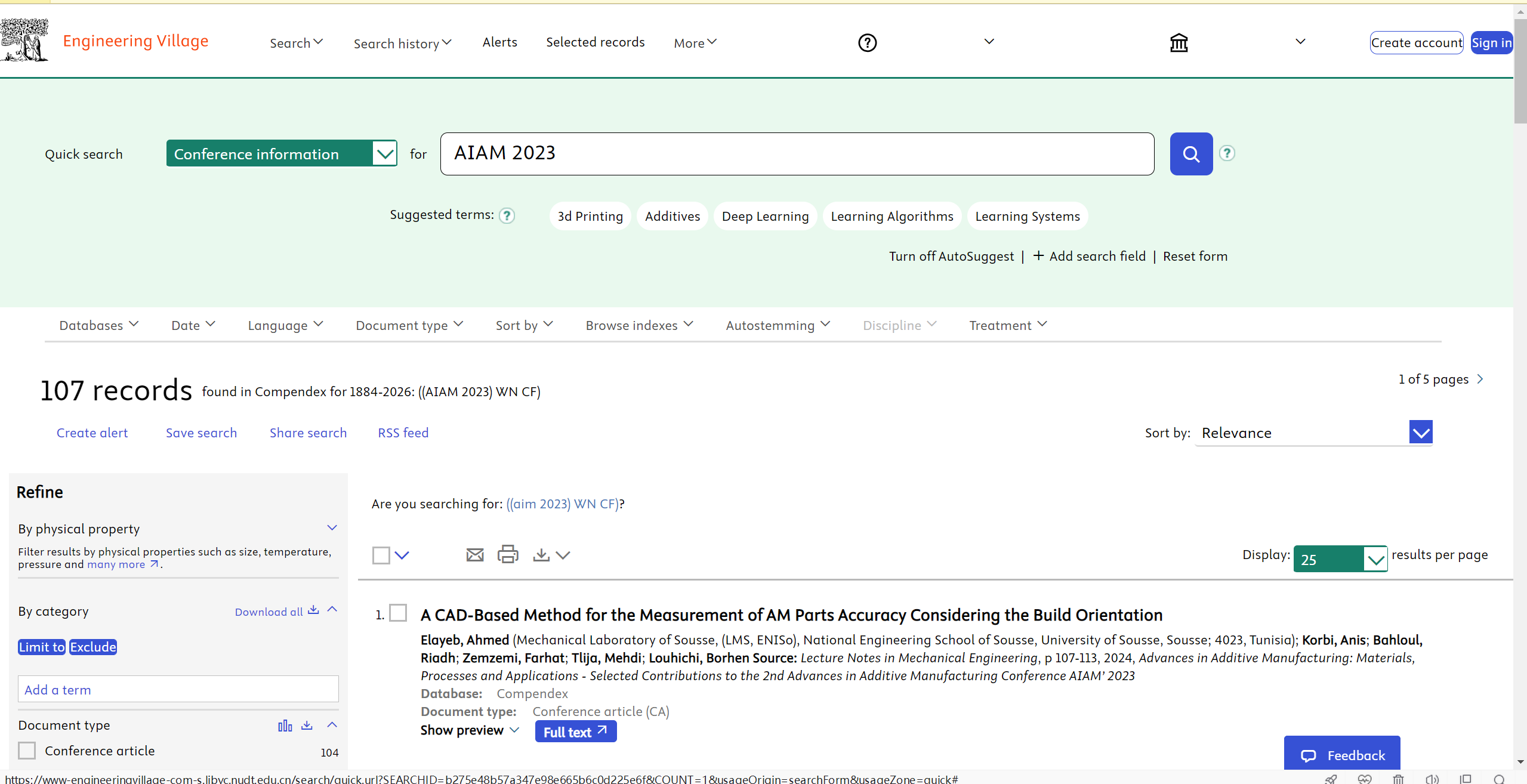Open the Date filter dropdown
This screenshot has width=1527, height=784.
(193, 325)
